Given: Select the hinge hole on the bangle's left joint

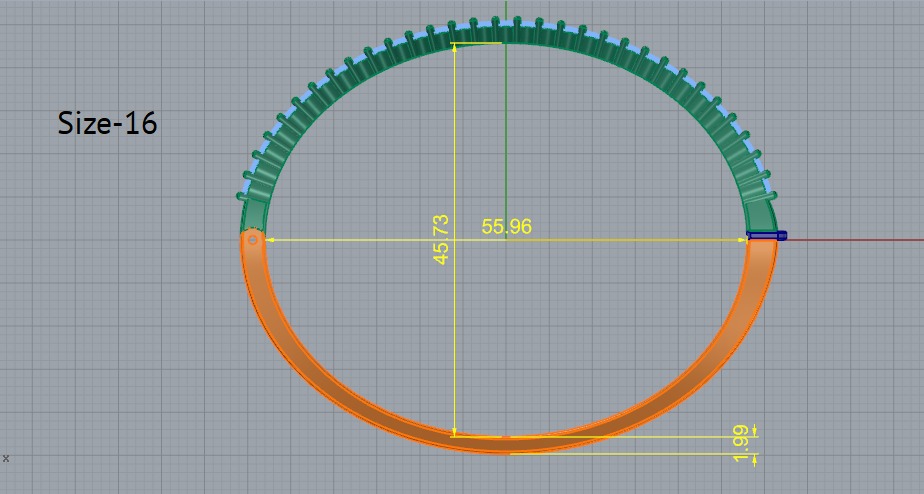Looking at the screenshot, I should pos(253,240).
